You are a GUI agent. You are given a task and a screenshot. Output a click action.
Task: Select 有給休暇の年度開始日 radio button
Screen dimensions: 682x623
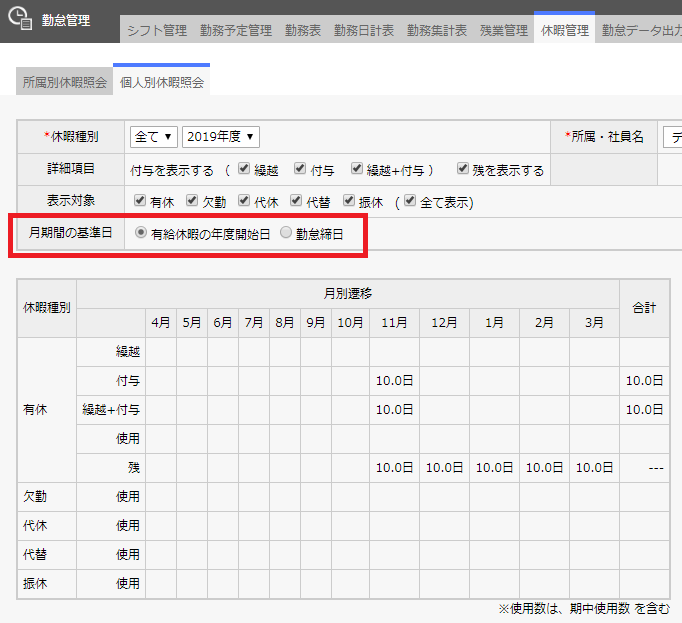(x=141, y=233)
